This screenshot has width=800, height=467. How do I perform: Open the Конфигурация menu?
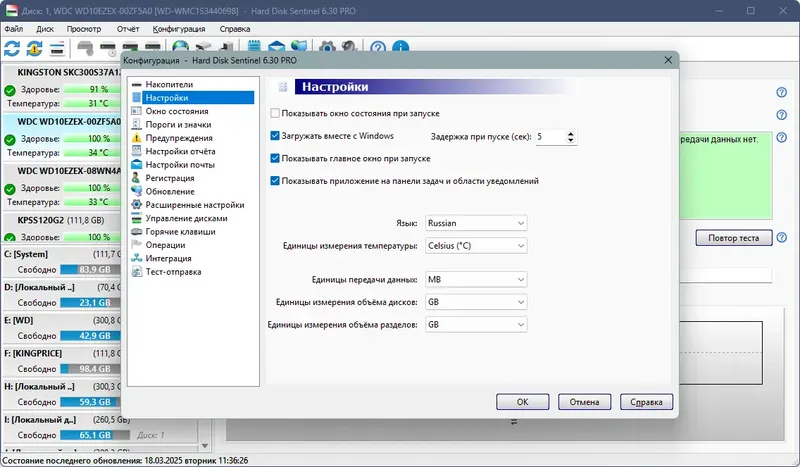[179, 29]
